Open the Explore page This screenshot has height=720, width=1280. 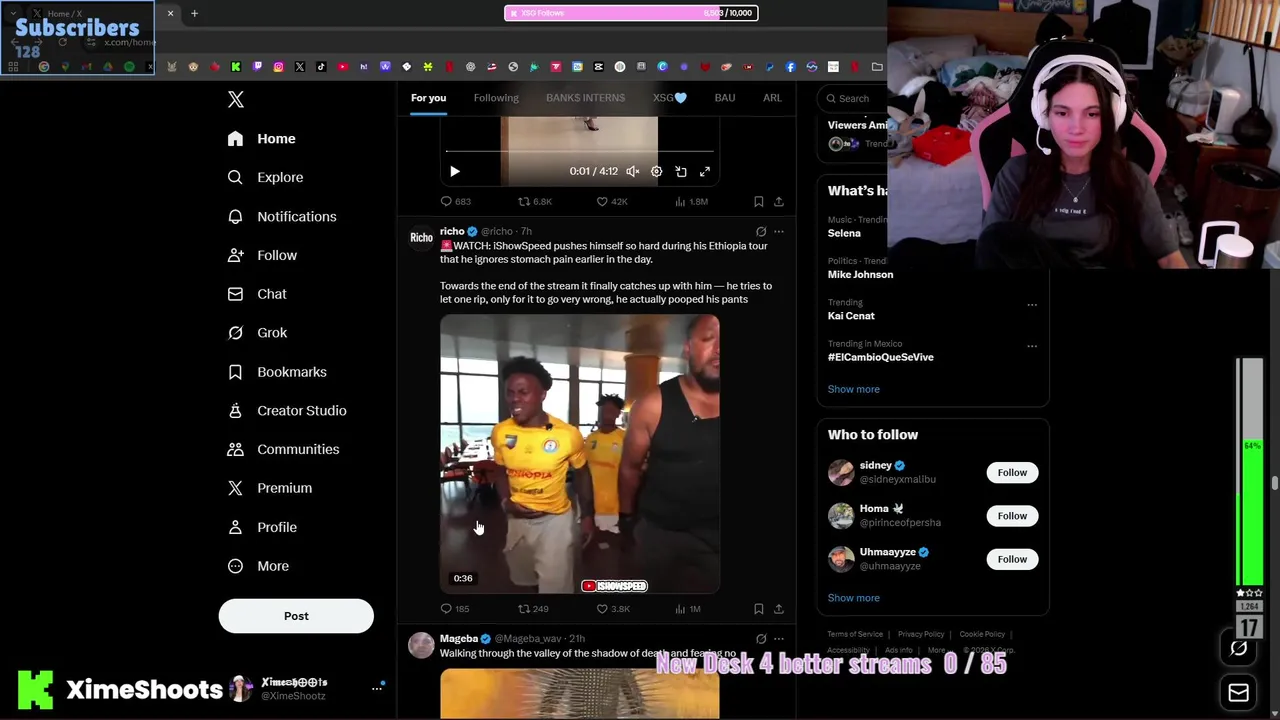click(x=265, y=177)
